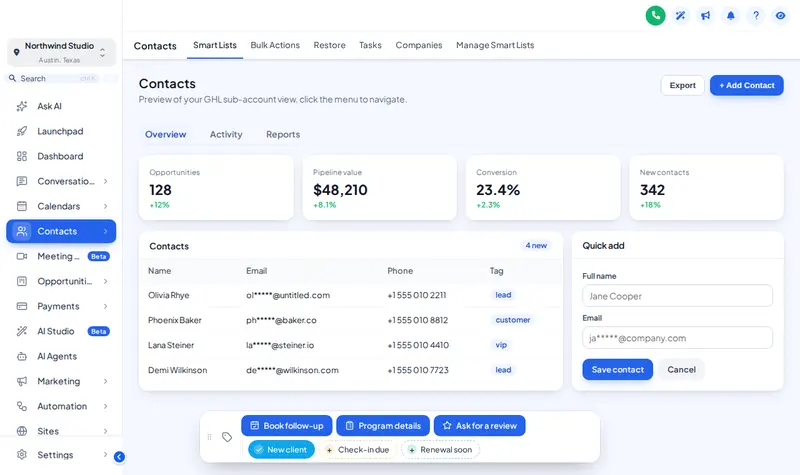Click the Opportunities icon in sidebar

pyautogui.click(x=21, y=281)
